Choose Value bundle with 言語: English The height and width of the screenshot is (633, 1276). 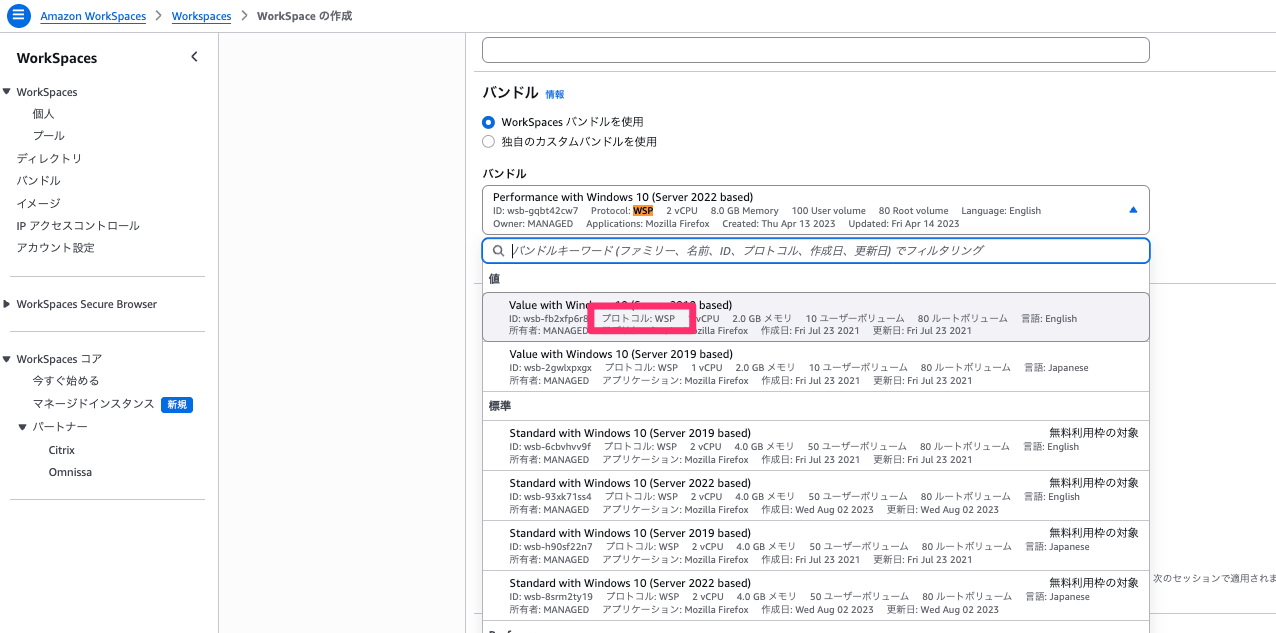tap(816, 317)
